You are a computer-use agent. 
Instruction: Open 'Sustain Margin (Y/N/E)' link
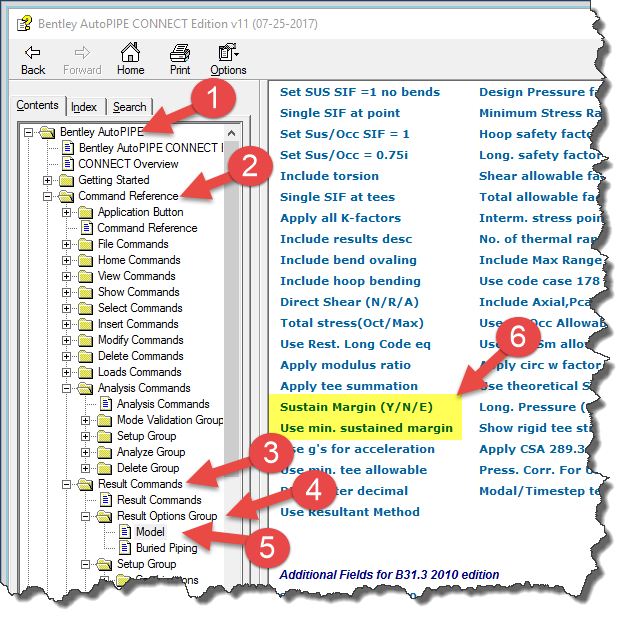pos(356,407)
